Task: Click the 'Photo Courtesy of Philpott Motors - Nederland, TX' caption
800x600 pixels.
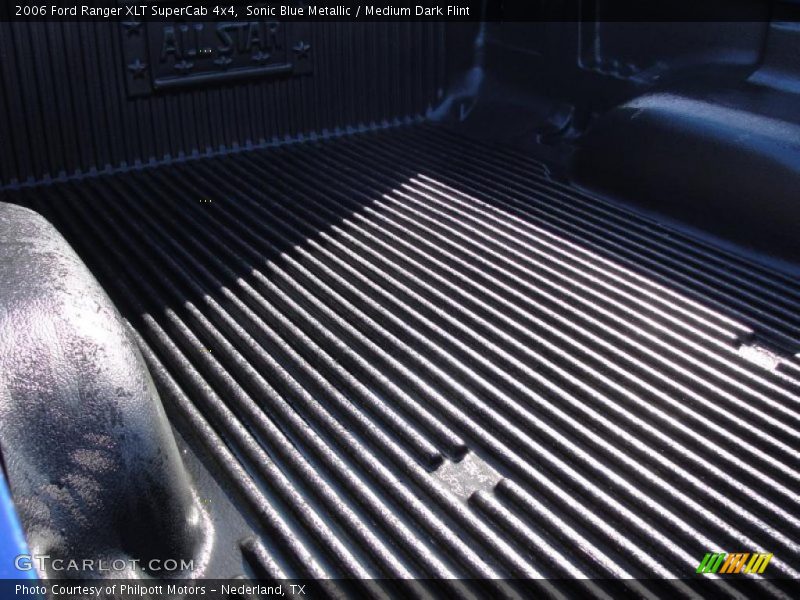Action: (160, 590)
